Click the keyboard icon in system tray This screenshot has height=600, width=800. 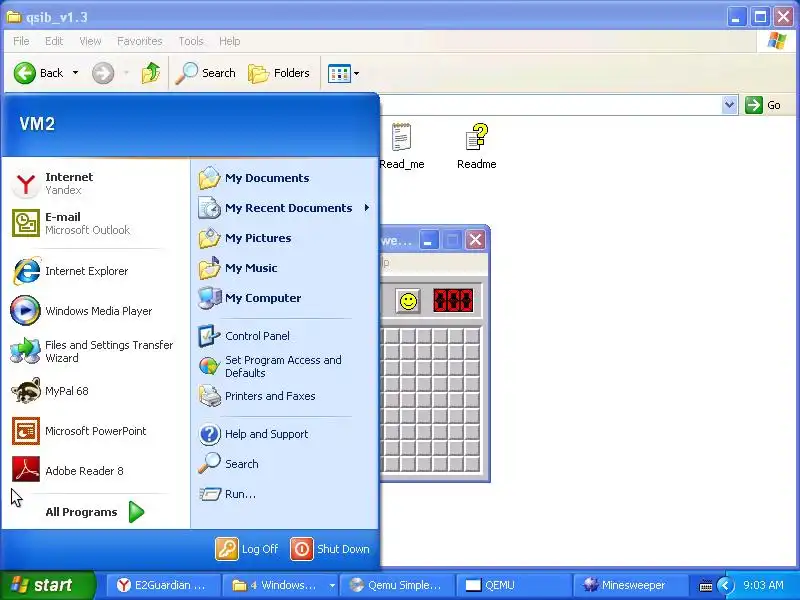tap(706, 586)
